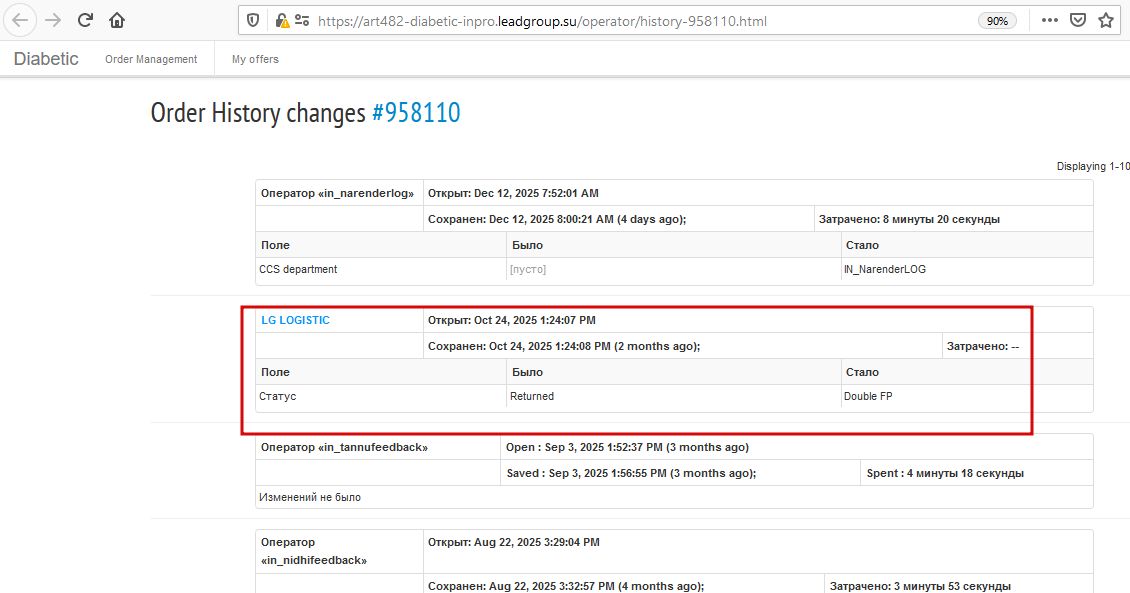This screenshot has width=1130, height=593.
Task: Reload the current page
Action: pyautogui.click(x=85, y=20)
